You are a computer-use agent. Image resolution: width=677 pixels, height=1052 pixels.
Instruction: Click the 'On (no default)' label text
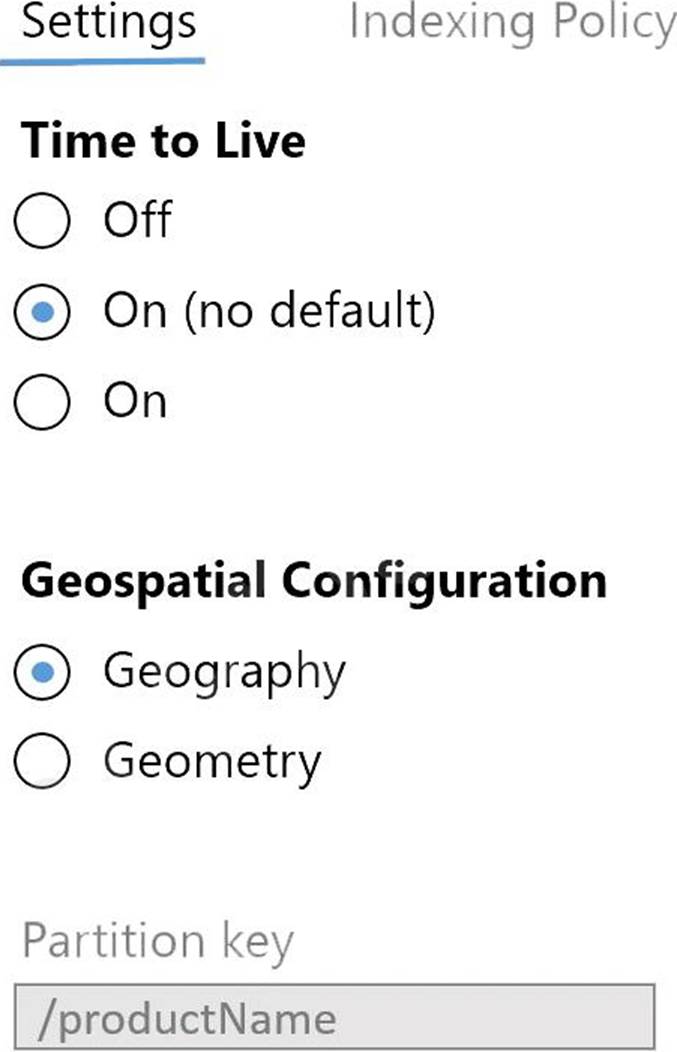point(269,312)
